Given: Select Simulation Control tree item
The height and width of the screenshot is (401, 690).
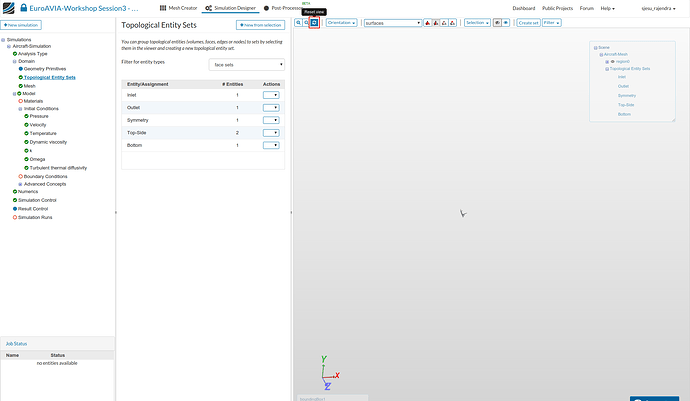Looking at the screenshot, I should tap(37, 200).
